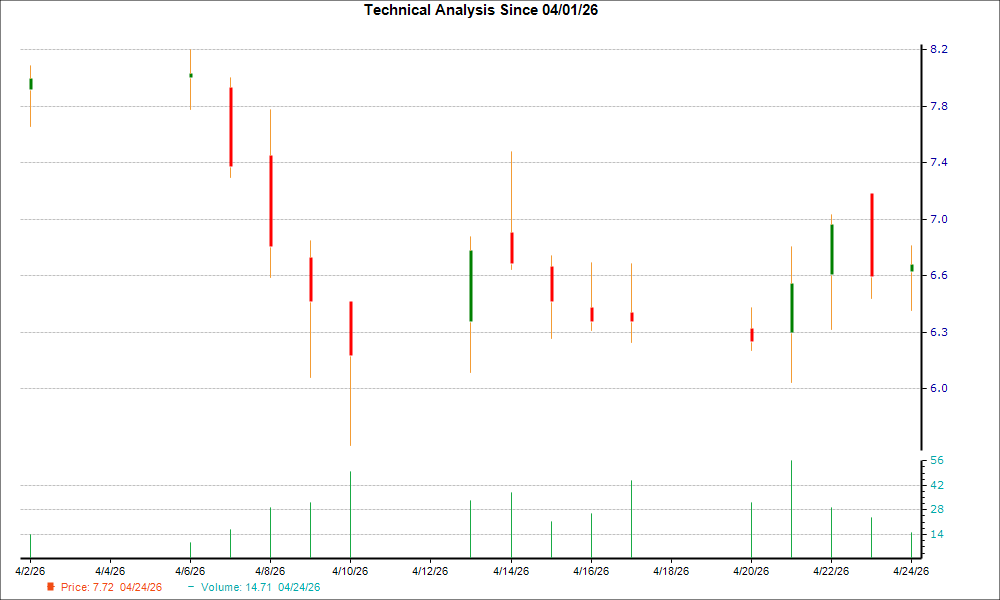Click the 4/20/26 date label
Screen dimensions: 1000x600
pos(751,571)
